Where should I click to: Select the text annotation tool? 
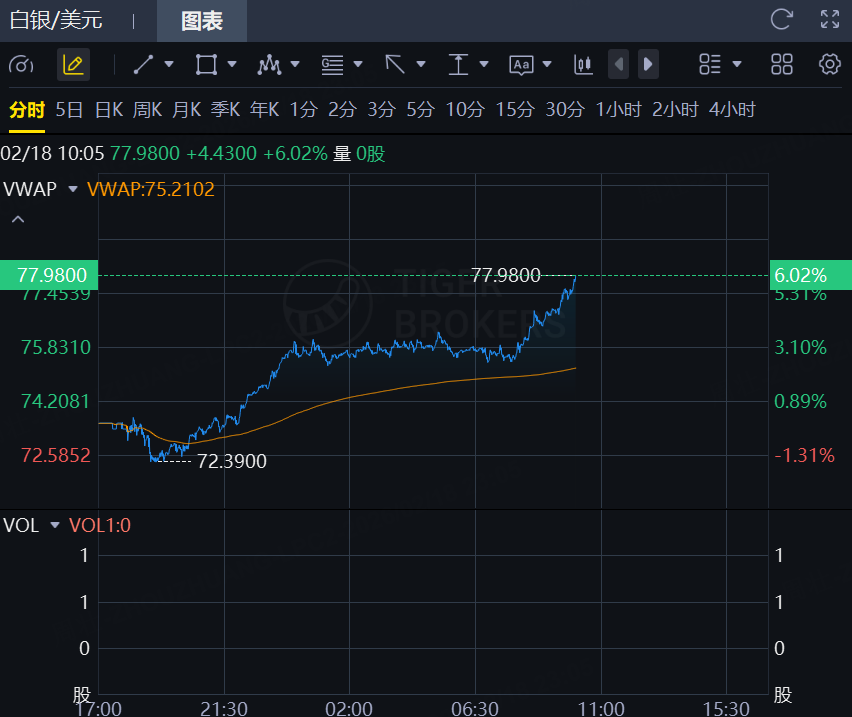[x=521, y=65]
